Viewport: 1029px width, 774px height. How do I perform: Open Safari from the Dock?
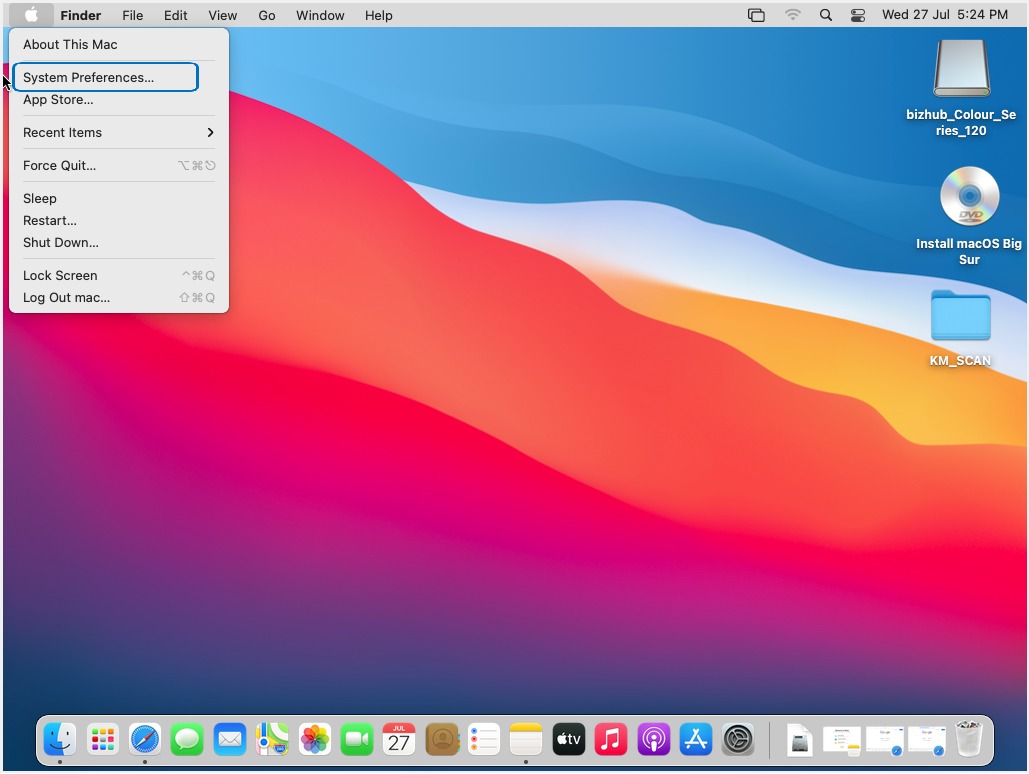145,740
